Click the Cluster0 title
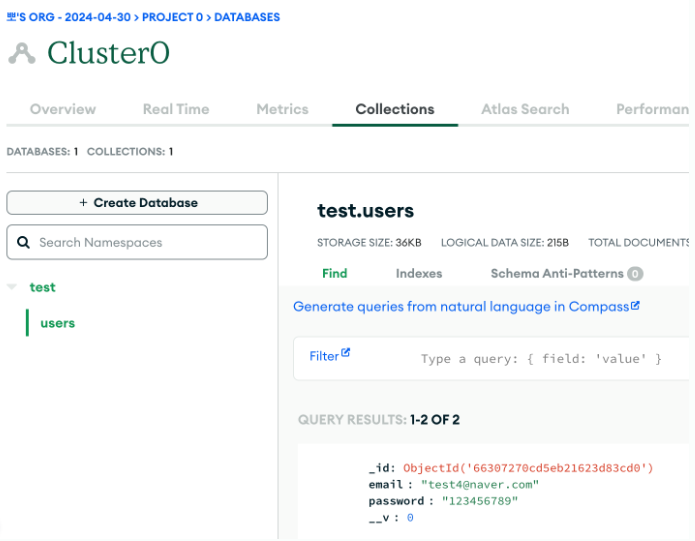 [108, 53]
